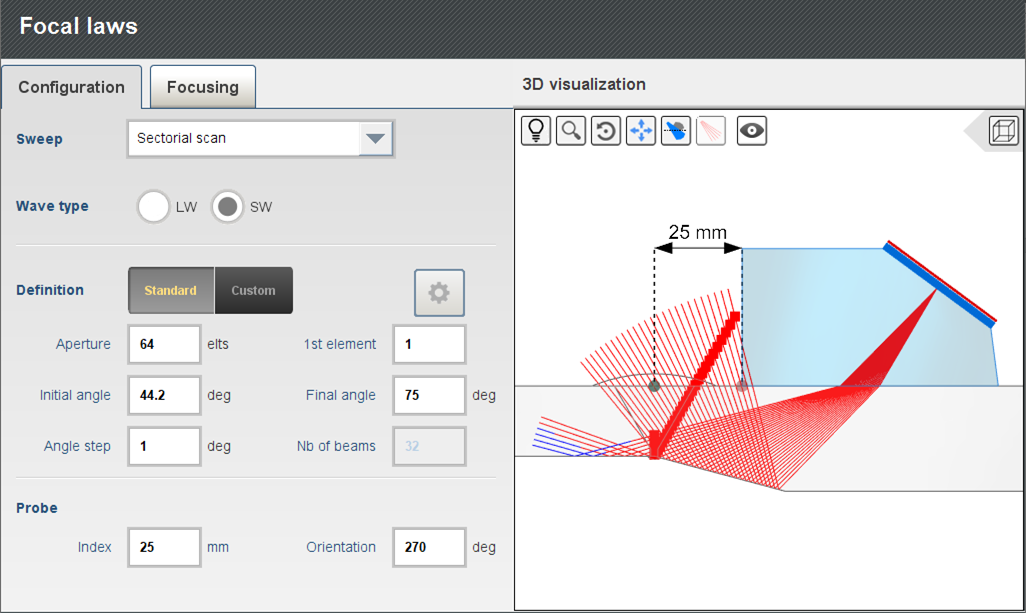The image size is (1026, 613).
Task: Activate the rotate view tool
Action: point(605,130)
